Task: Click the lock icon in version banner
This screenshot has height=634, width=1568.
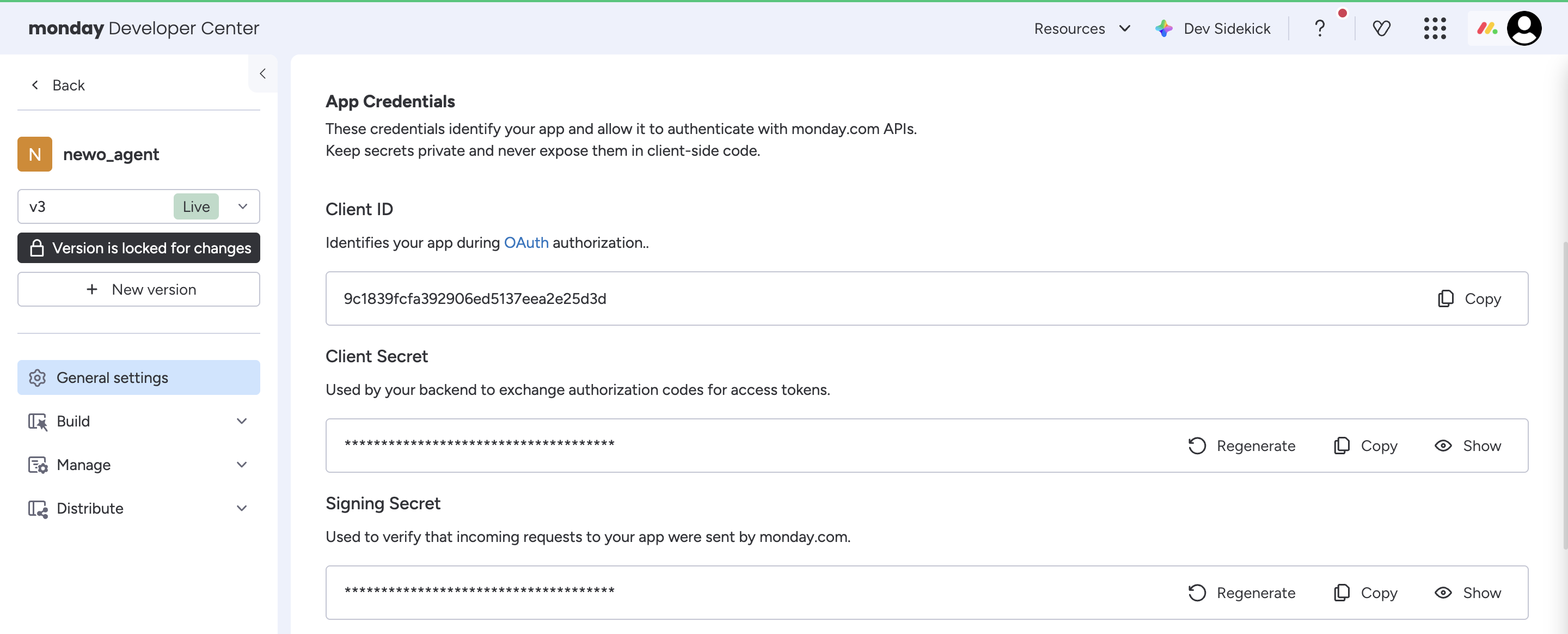Action: pyautogui.click(x=37, y=248)
